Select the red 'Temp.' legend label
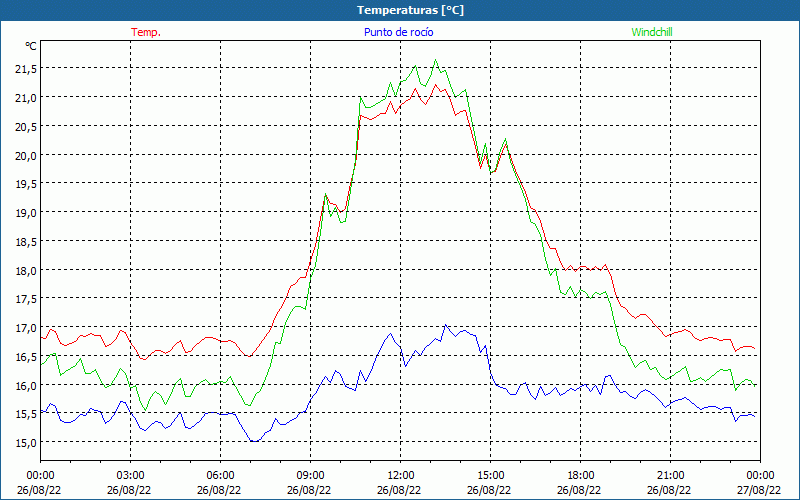The width and height of the screenshot is (800, 500). pyautogui.click(x=146, y=32)
